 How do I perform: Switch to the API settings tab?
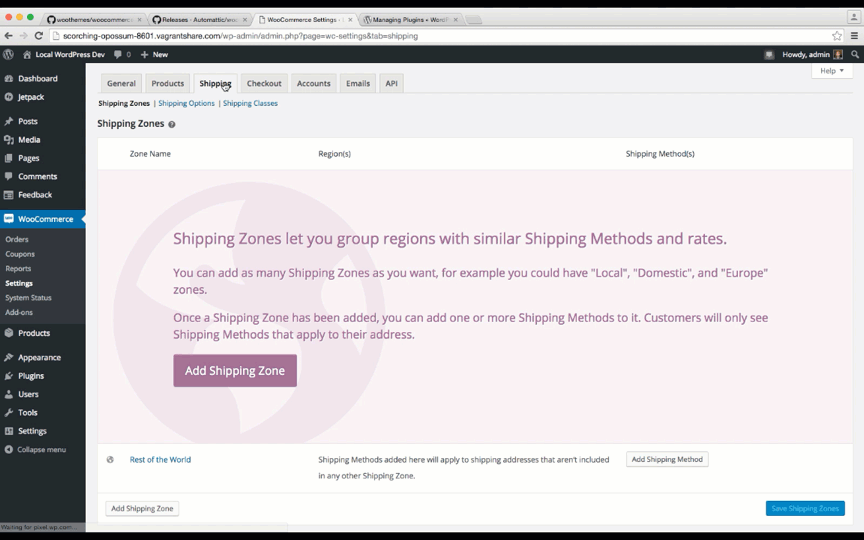pyautogui.click(x=391, y=83)
